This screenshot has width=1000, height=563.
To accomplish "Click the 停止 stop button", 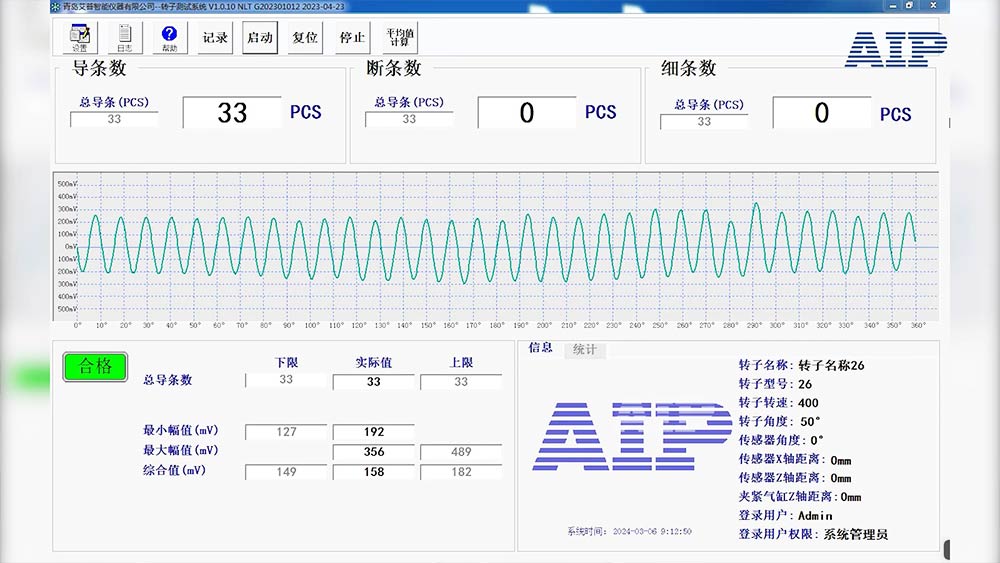I will tap(352, 38).
